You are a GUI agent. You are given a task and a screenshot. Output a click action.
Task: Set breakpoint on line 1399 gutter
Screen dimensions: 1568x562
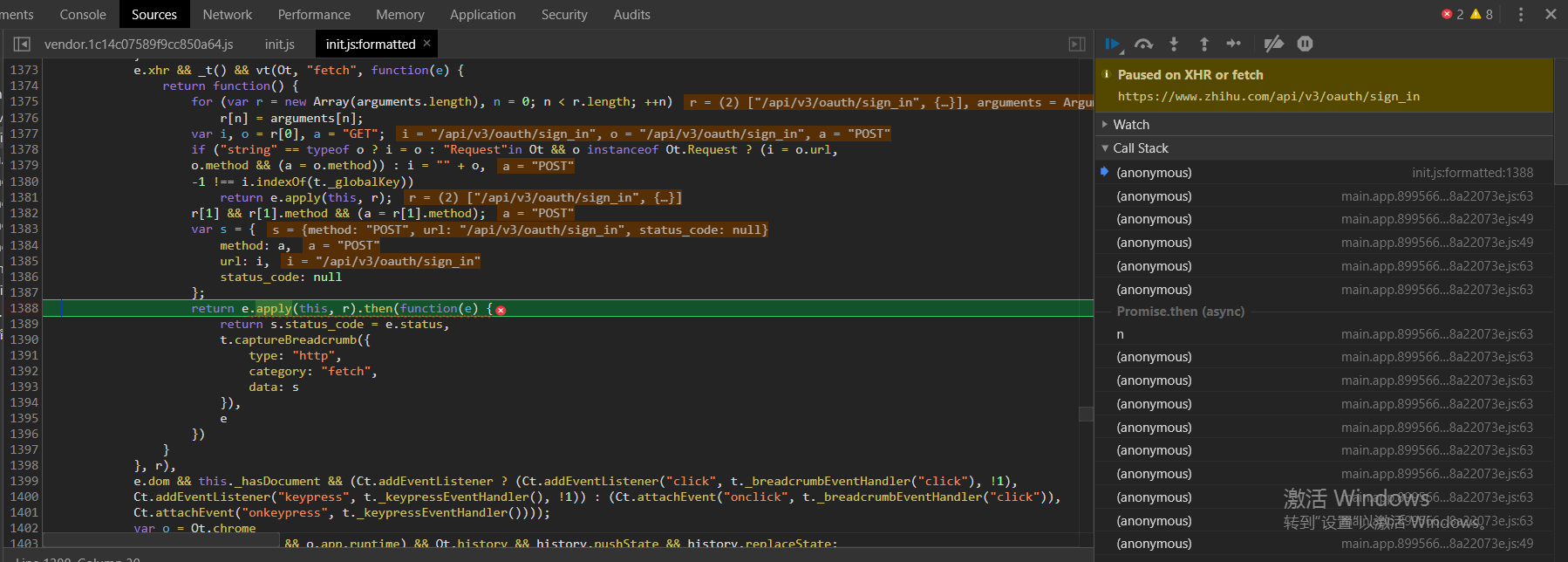click(x=24, y=481)
